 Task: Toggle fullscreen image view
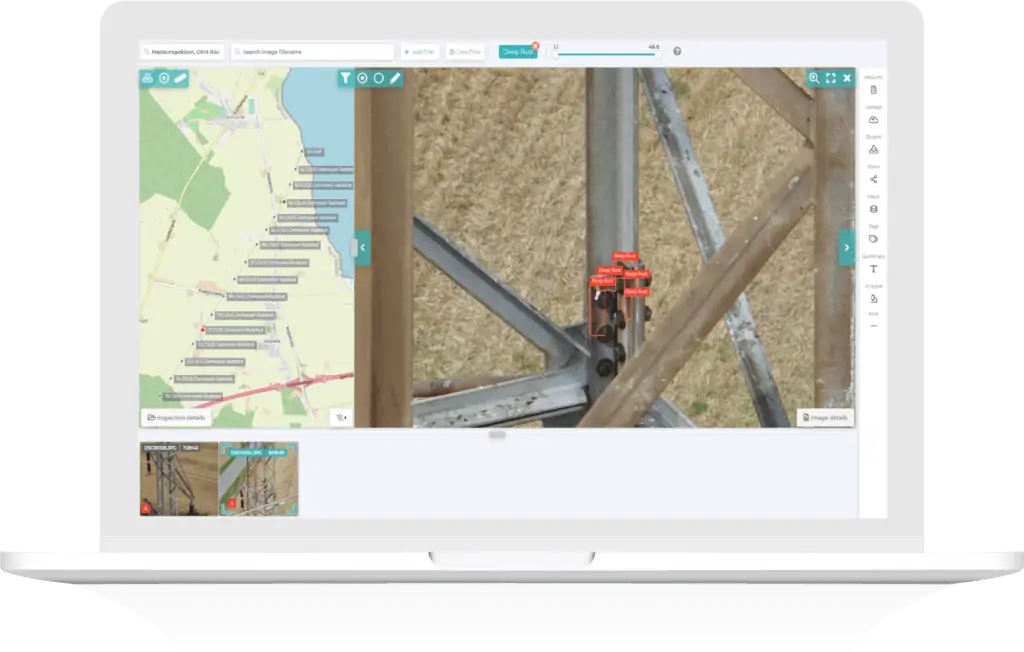click(x=831, y=78)
